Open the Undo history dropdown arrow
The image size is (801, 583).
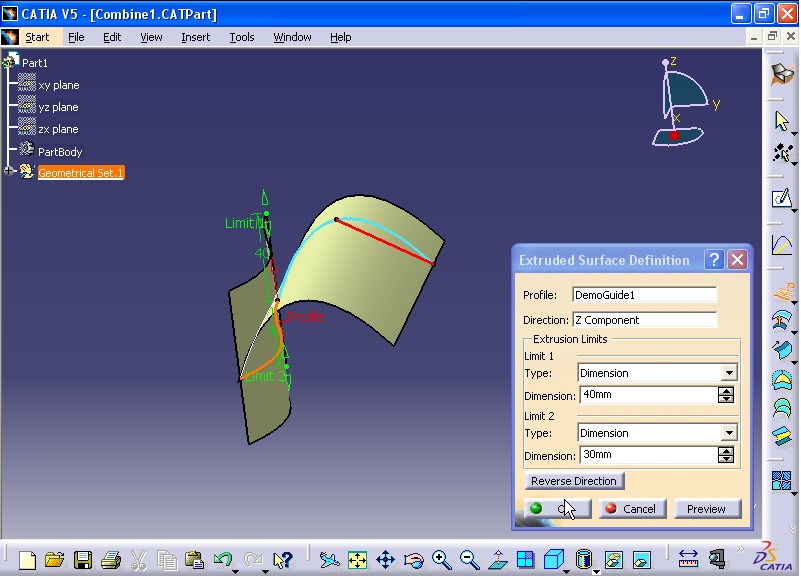point(235,572)
